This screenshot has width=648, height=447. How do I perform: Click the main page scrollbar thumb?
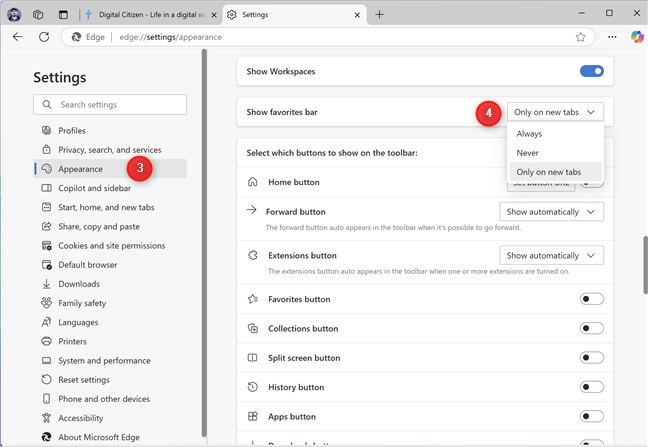(x=645, y=265)
